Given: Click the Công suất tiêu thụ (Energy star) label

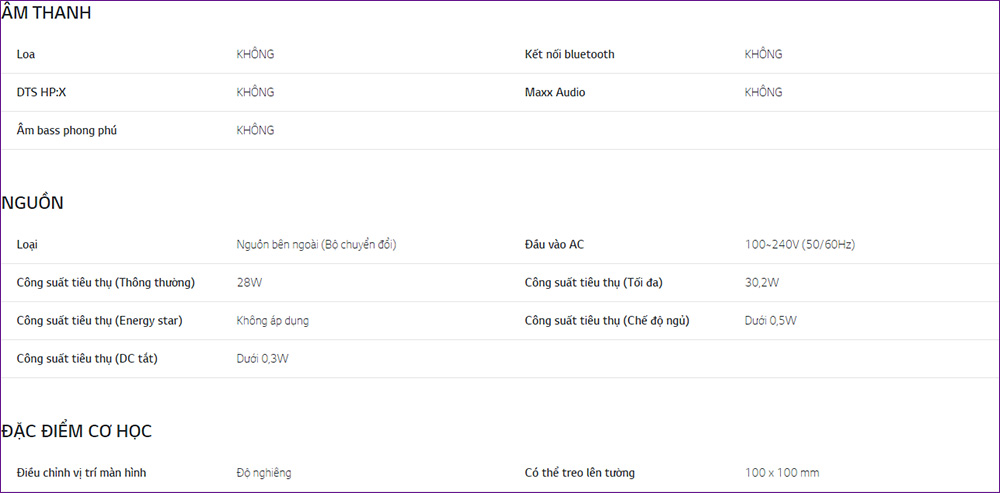Looking at the screenshot, I should click(99, 321).
